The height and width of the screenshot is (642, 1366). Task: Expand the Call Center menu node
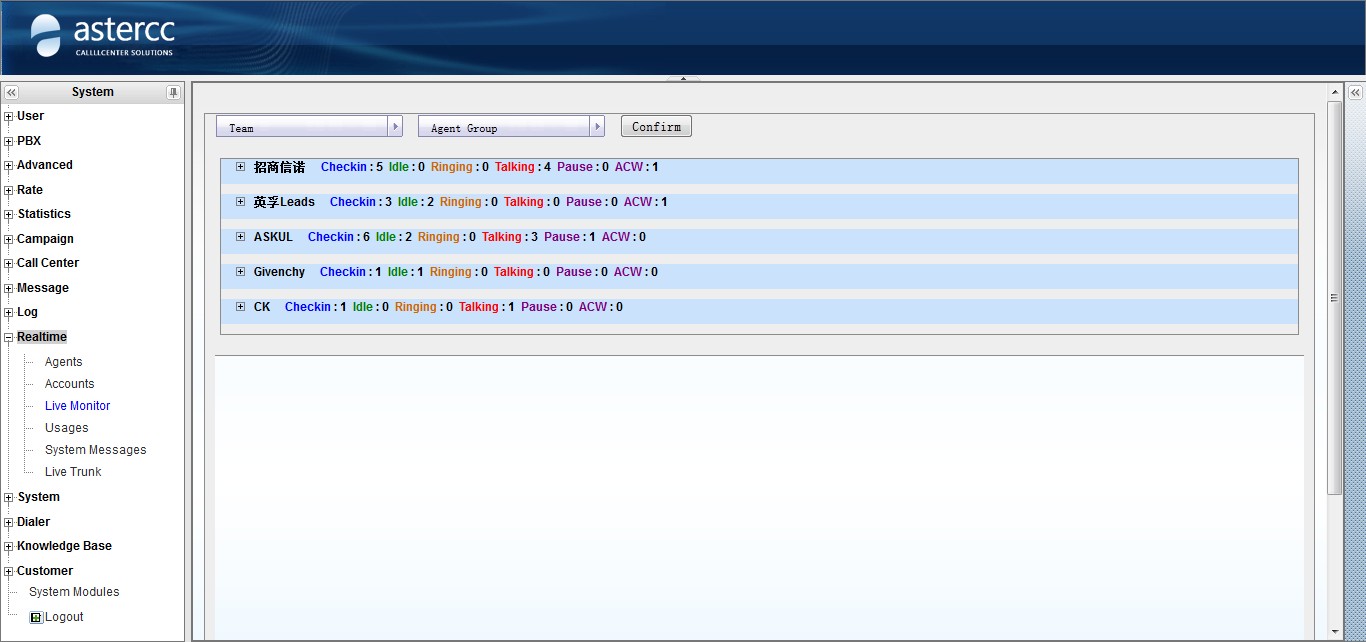(9, 264)
